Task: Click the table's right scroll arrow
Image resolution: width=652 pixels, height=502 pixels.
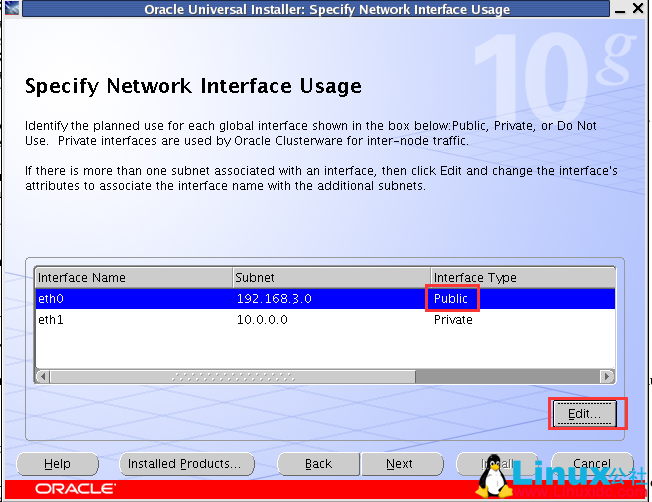Action: (607, 377)
